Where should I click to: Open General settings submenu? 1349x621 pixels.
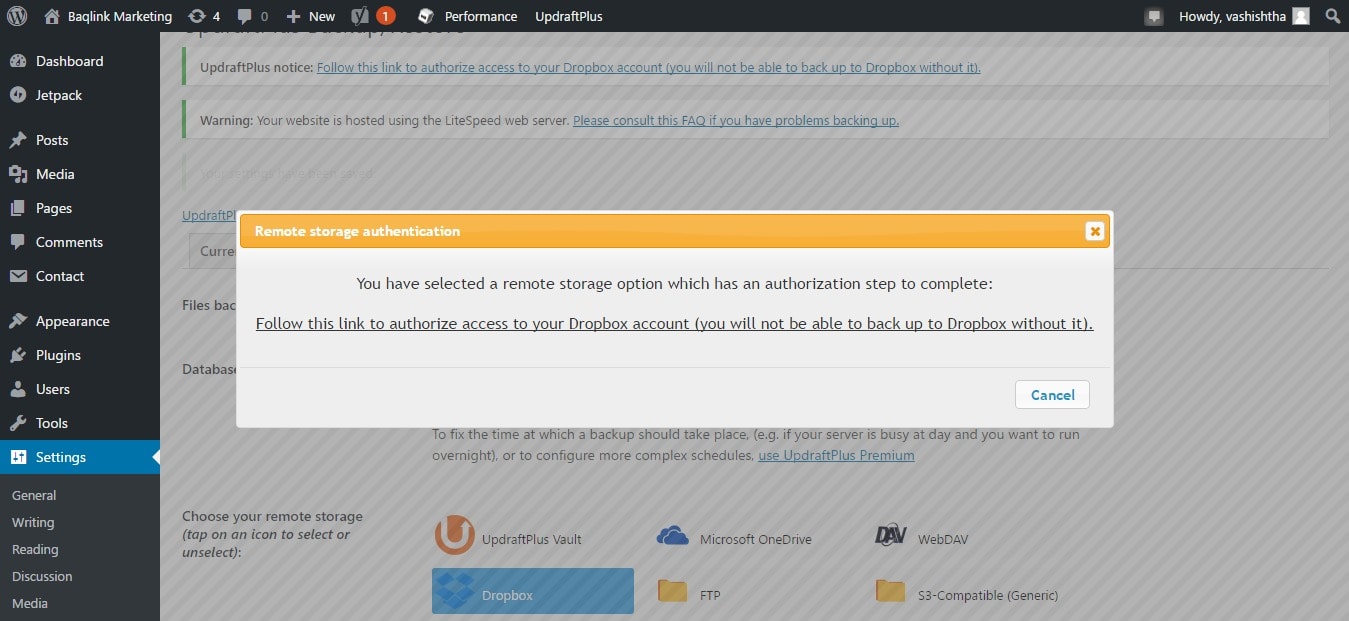coord(34,495)
